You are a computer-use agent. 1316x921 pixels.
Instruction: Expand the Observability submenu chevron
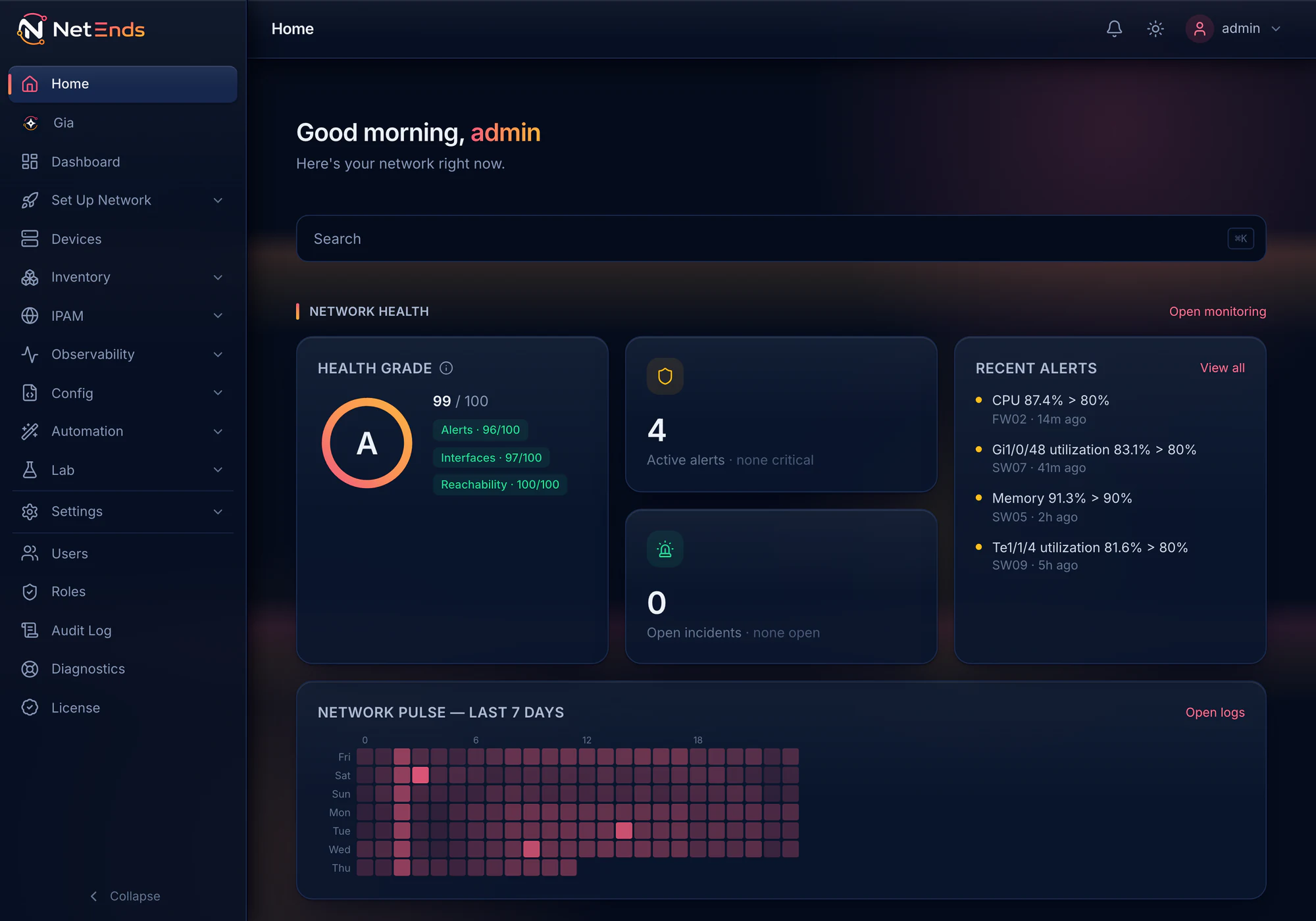coord(218,354)
